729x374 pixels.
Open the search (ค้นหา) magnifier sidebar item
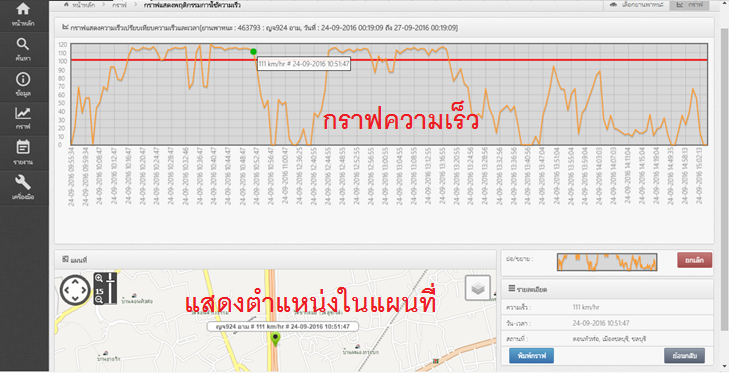(23, 50)
